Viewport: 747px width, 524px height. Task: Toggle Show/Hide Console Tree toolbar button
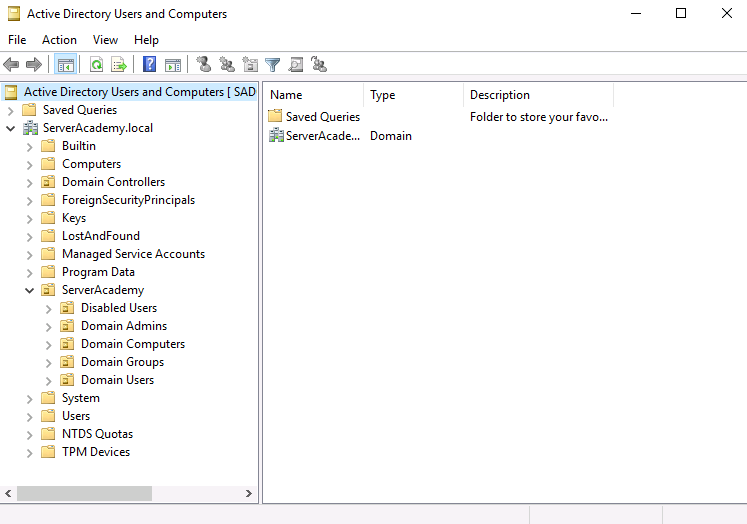tap(66, 64)
